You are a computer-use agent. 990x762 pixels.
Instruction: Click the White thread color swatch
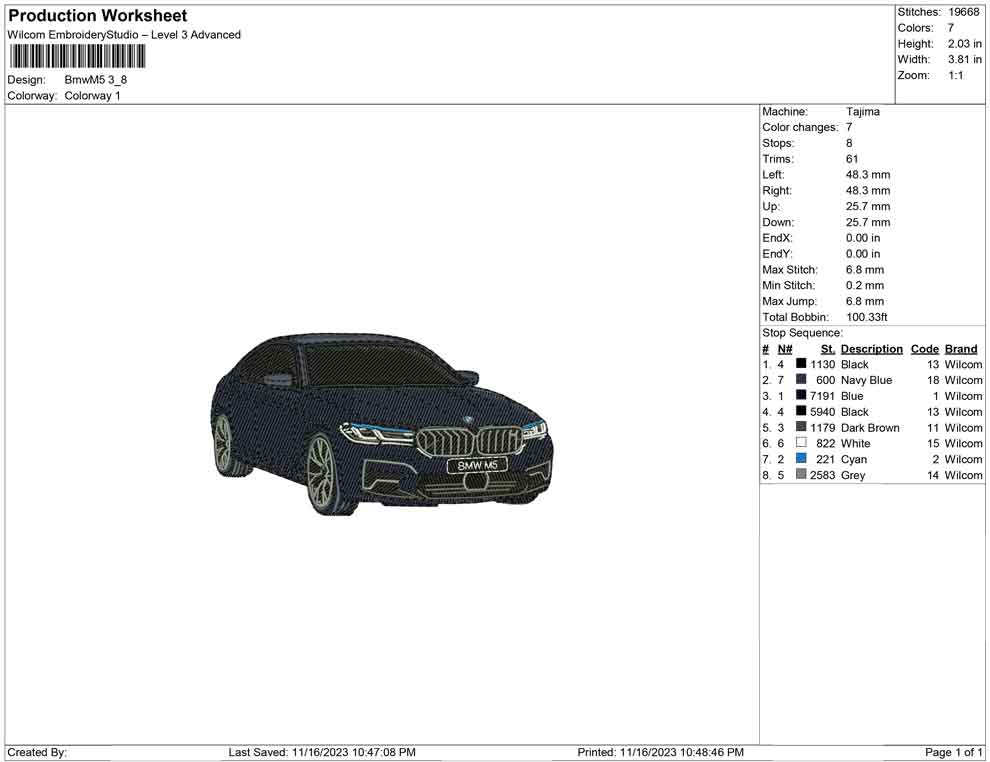pyautogui.click(x=801, y=443)
